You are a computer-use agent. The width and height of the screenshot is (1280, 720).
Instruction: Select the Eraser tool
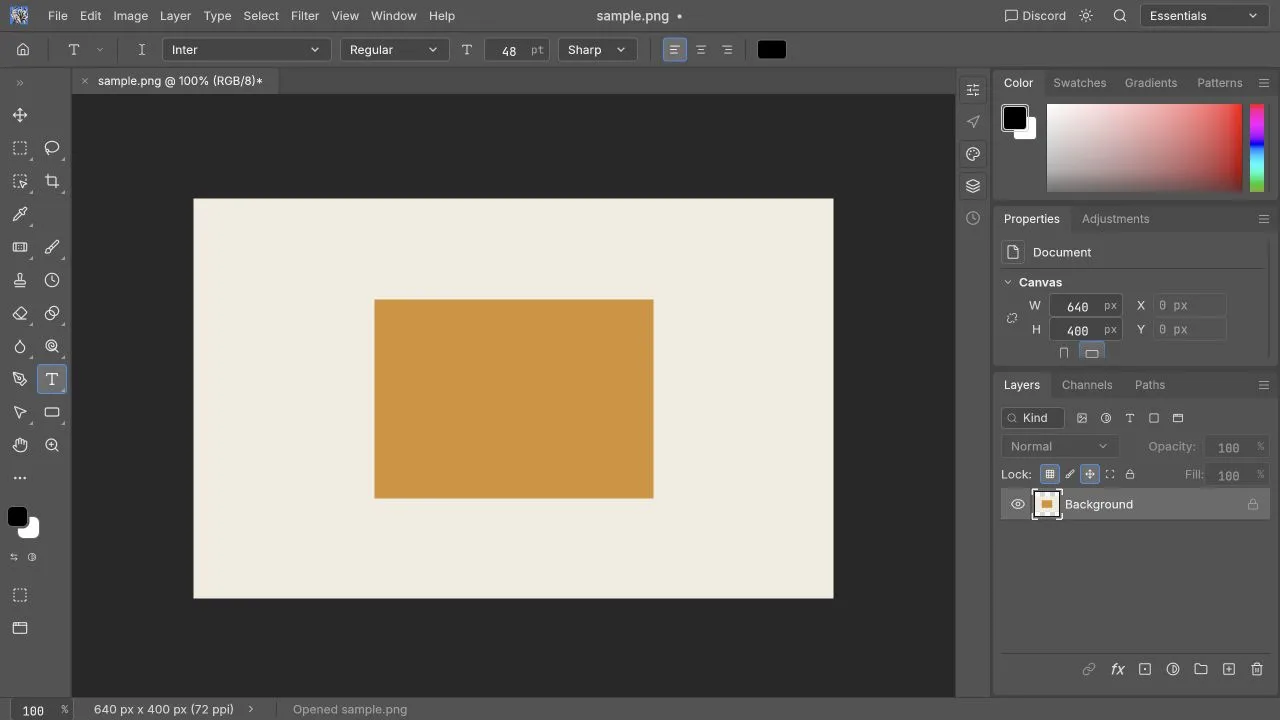20,313
